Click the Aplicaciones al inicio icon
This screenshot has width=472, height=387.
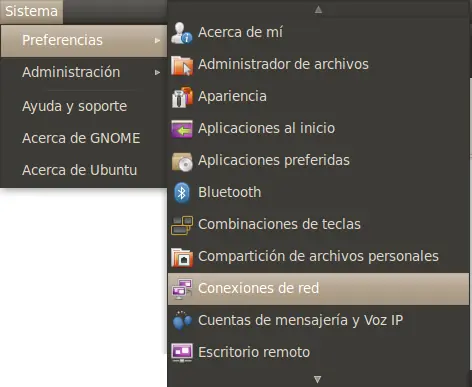182,129
